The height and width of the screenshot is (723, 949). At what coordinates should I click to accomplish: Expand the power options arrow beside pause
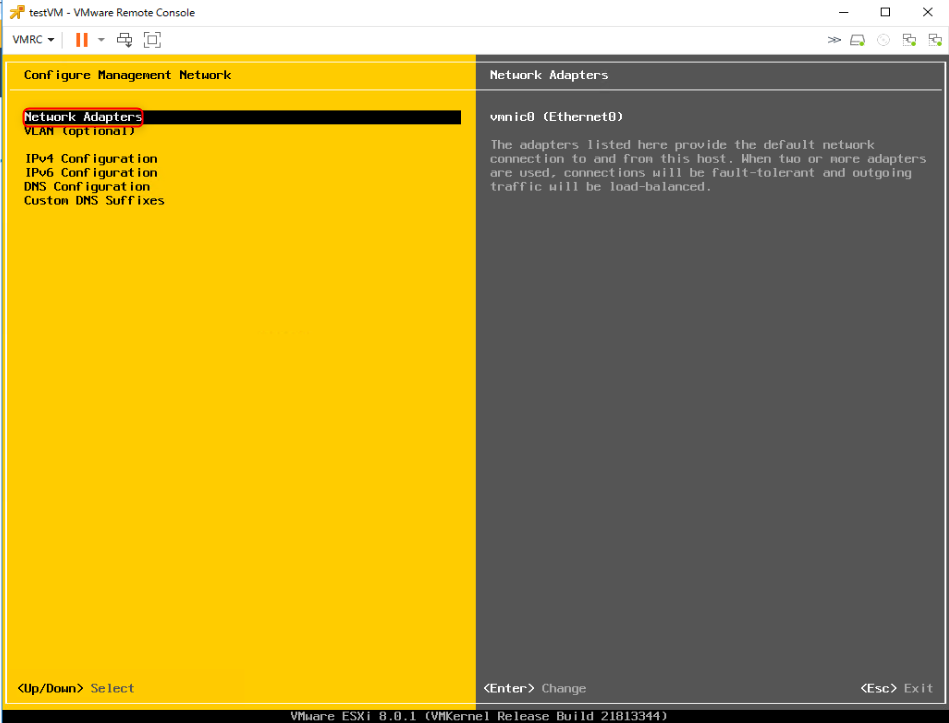[x=101, y=40]
